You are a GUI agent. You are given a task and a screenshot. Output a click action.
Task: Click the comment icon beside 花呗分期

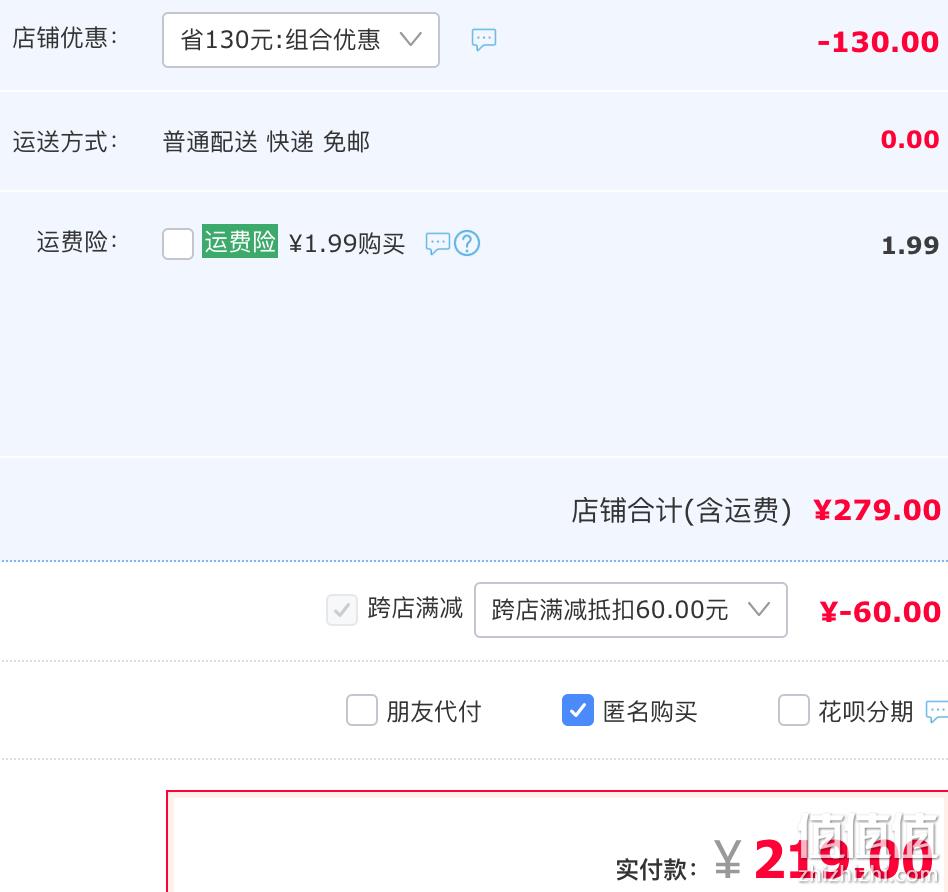[937, 711]
